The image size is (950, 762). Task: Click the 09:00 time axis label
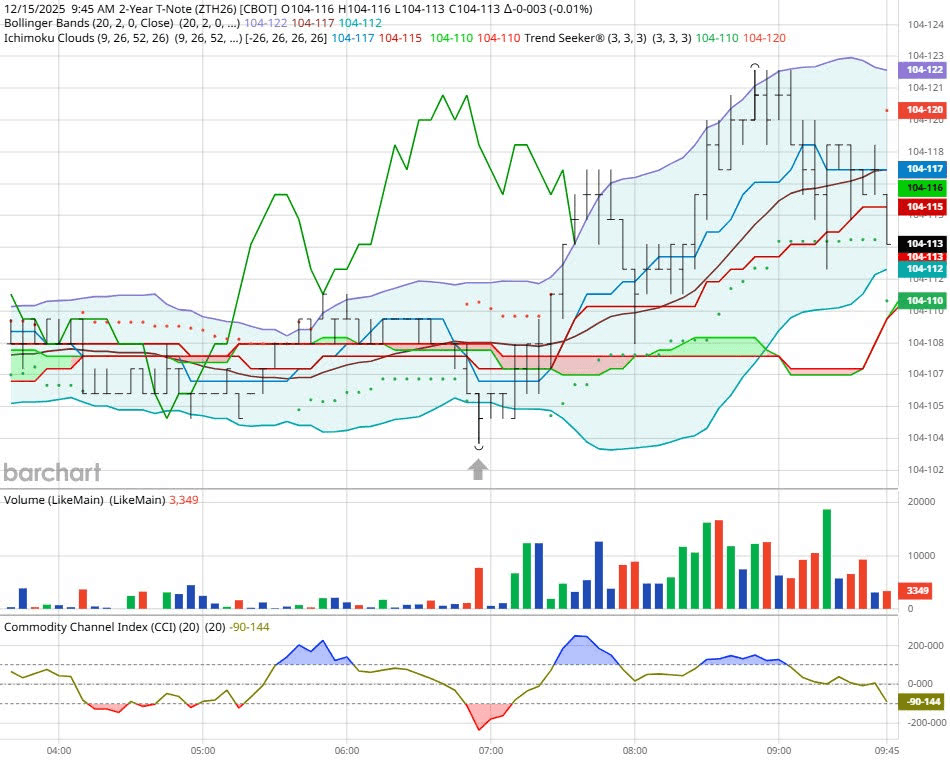pos(778,750)
